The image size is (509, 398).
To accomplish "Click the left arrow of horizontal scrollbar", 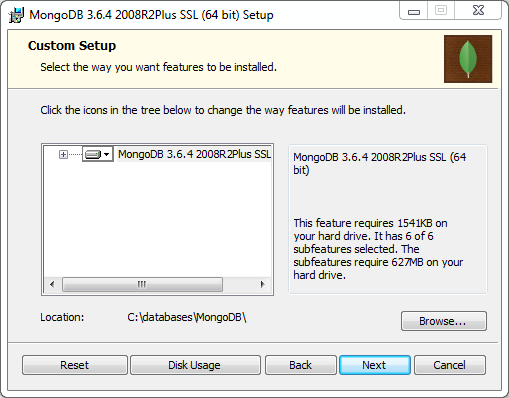I will [52, 284].
